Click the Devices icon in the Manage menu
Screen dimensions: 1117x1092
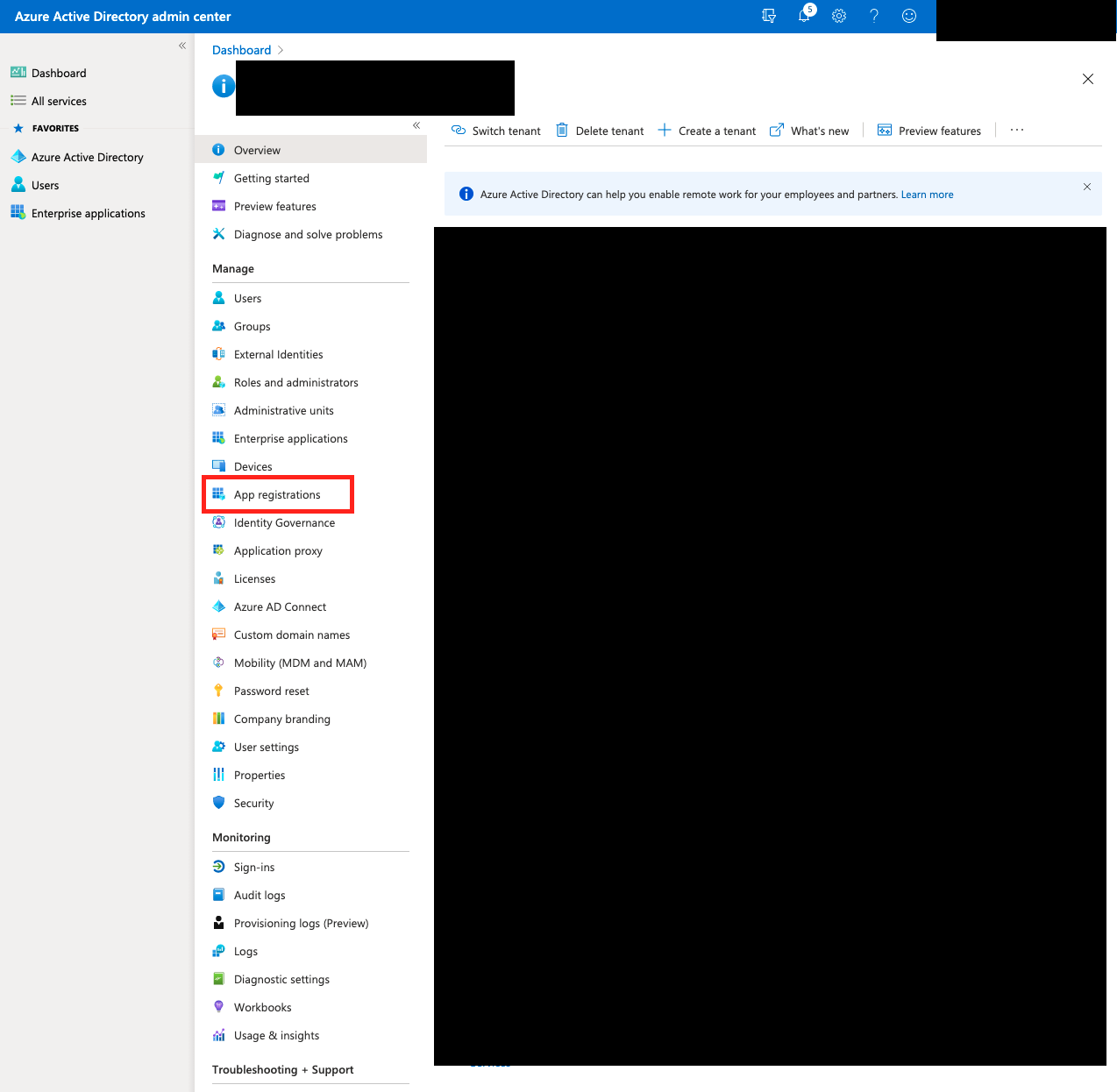point(218,466)
